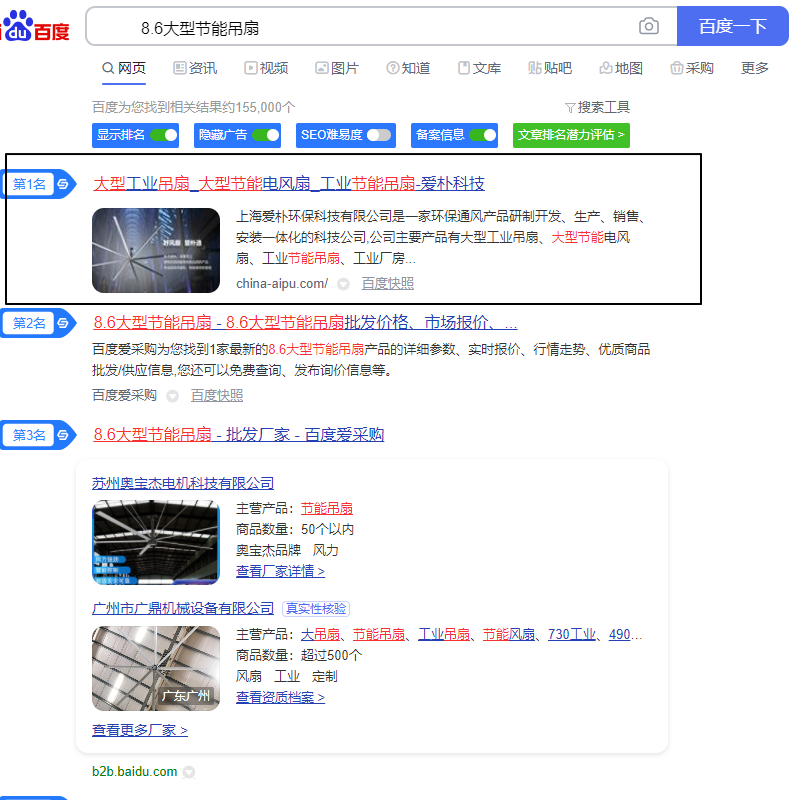The image size is (800, 800).
Task: Click 查看厂家详情 link
Action: pyautogui.click(x=280, y=571)
